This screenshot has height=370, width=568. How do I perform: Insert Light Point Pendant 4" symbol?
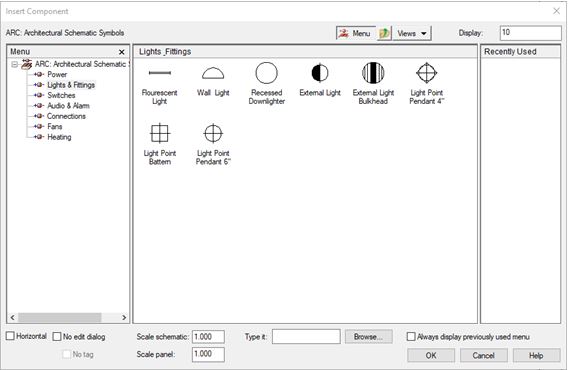tap(427, 73)
